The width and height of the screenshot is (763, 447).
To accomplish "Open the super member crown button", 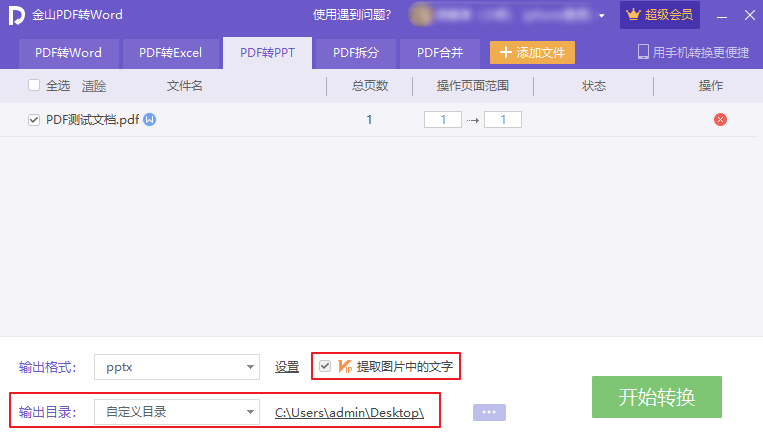I will tap(659, 15).
